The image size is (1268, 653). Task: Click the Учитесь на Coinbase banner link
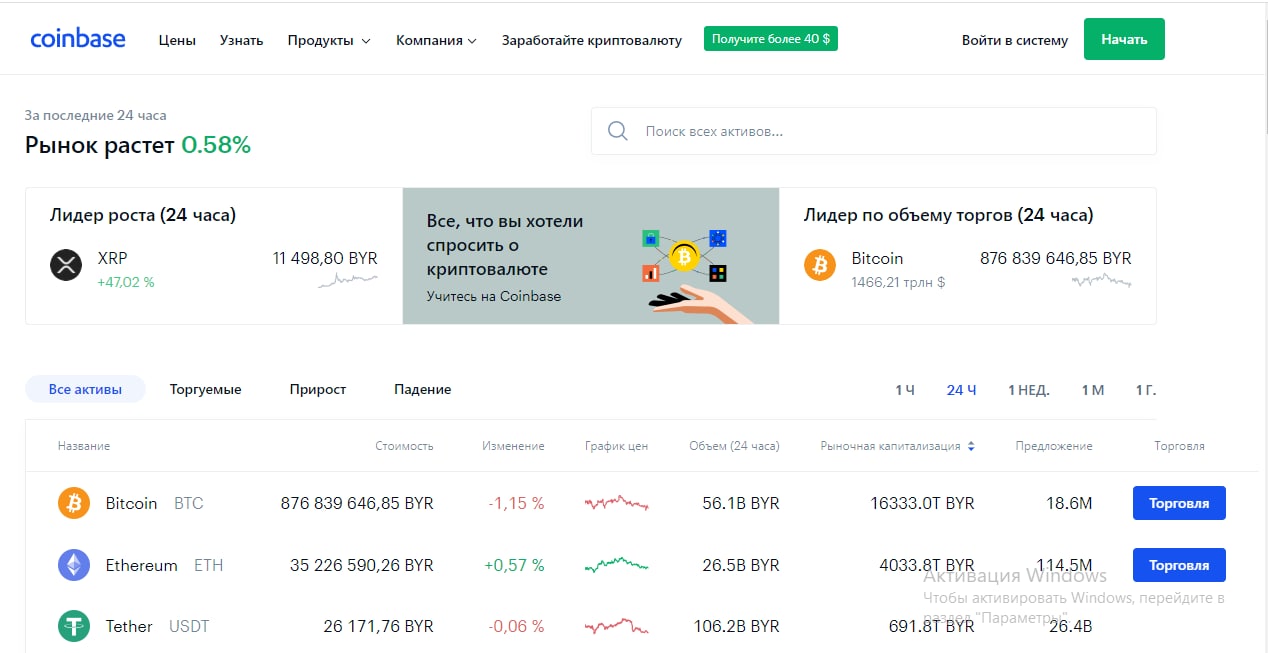(494, 296)
